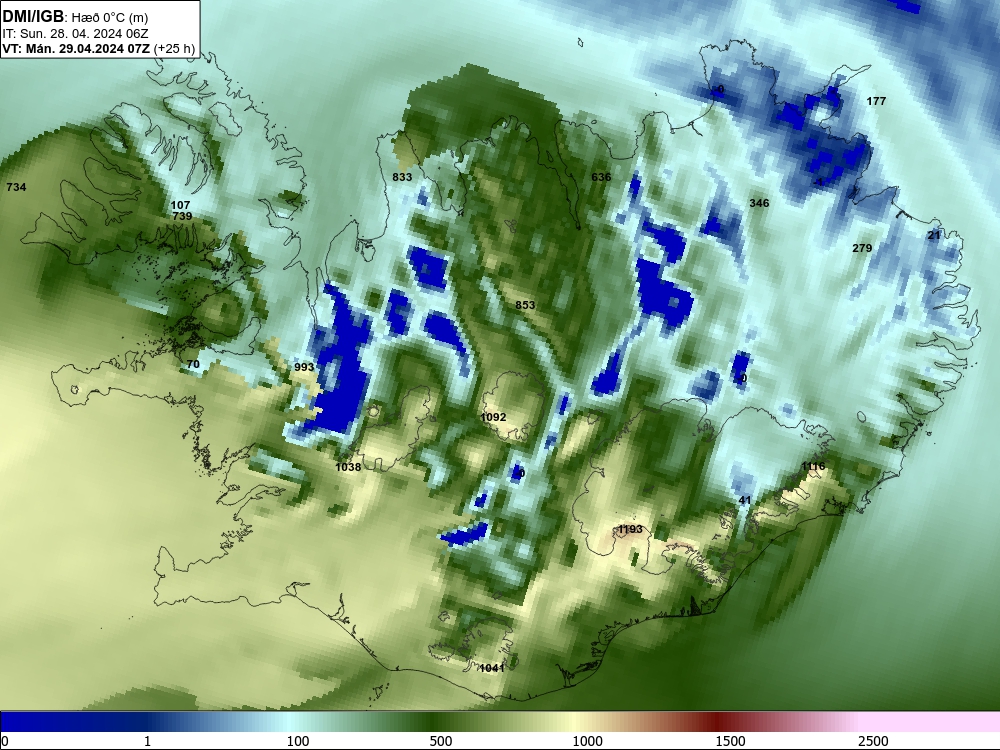Click the map value 739
This screenshot has height=750, width=1000.
[x=182, y=216]
